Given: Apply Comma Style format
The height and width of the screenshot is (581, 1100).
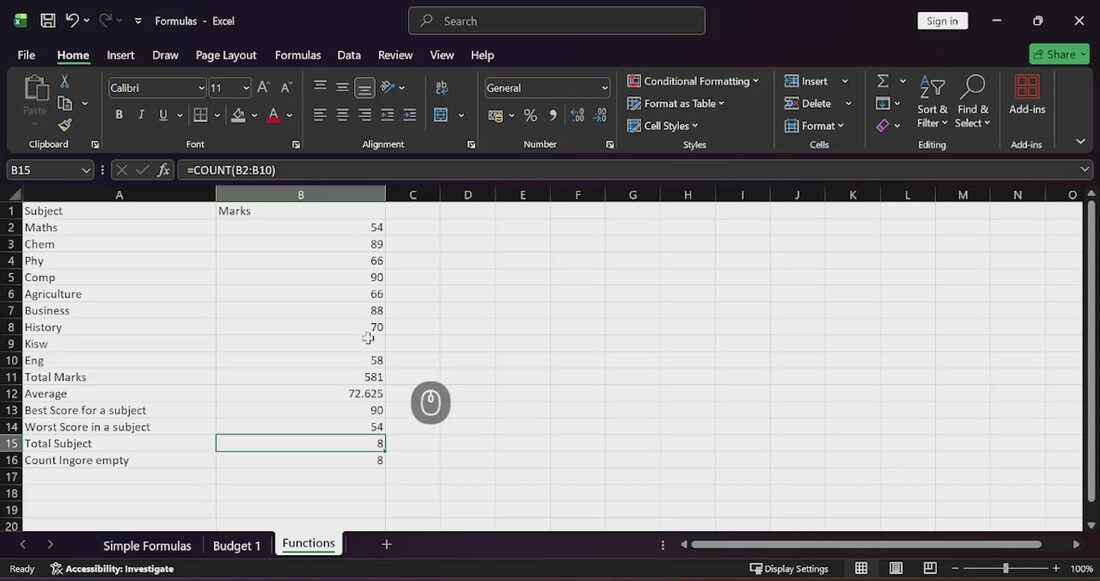Looking at the screenshot, I should 553,115.
